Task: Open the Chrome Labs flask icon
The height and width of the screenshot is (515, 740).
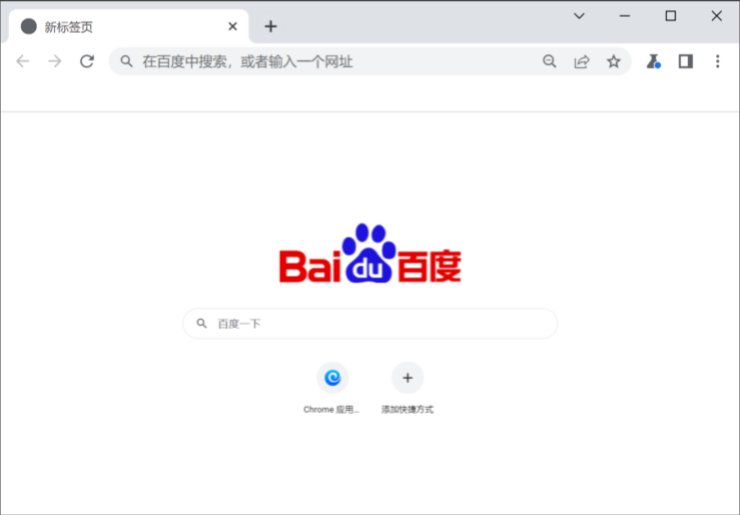Action: point(653,61)
